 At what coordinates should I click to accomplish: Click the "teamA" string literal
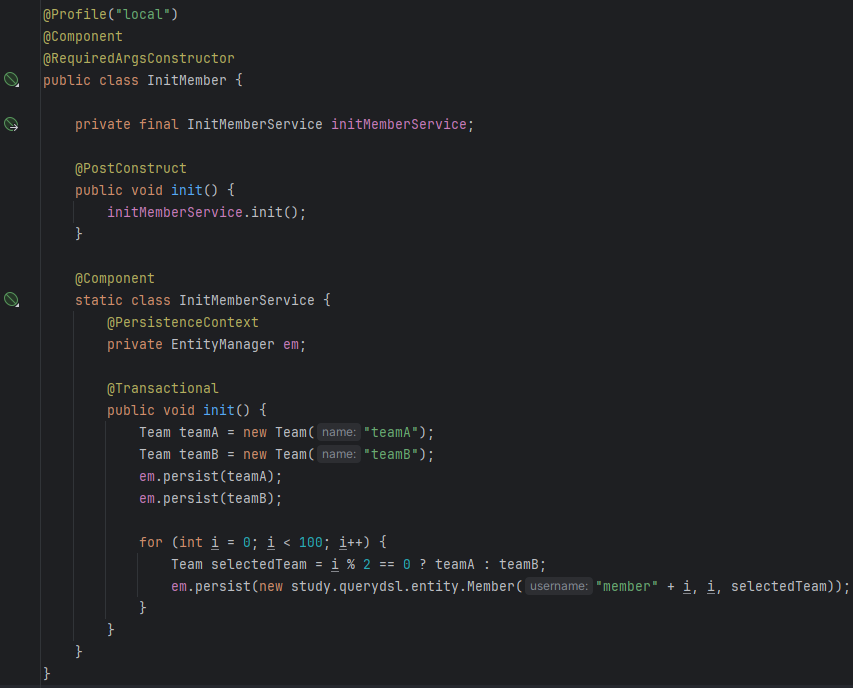click(391, 432)
